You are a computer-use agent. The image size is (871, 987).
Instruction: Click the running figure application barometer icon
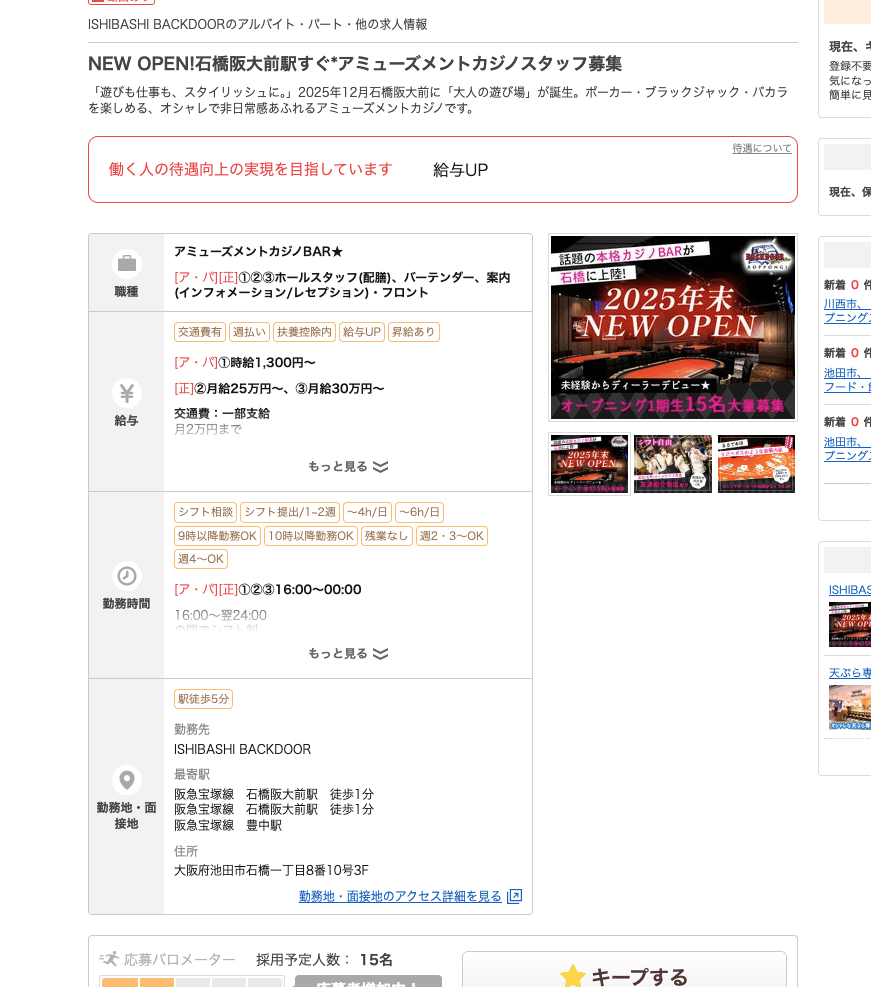click(109, 959)
